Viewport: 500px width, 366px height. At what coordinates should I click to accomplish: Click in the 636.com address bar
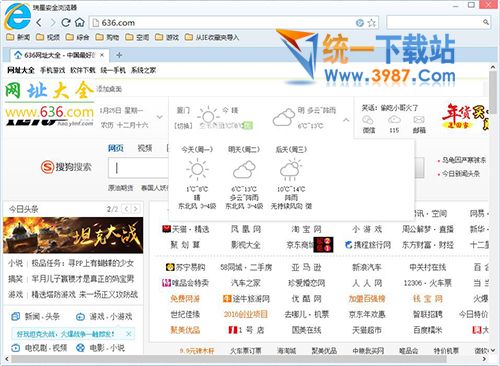[223, 23]
